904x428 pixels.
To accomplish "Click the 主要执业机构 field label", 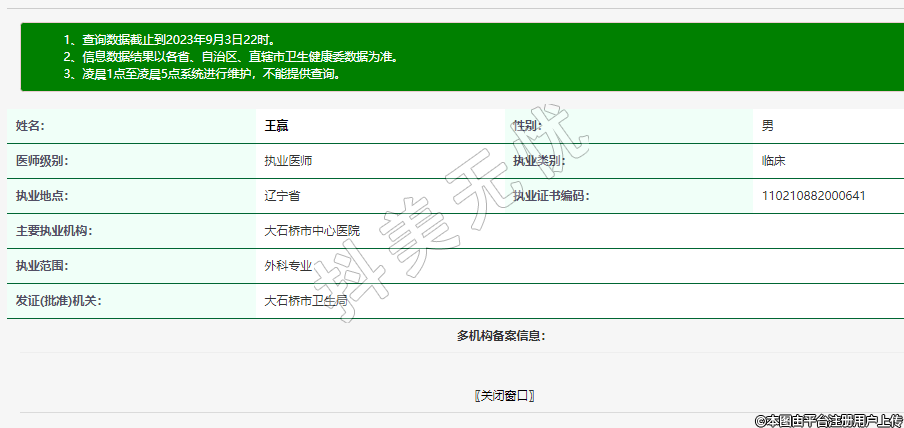I will tap(54, 231).
